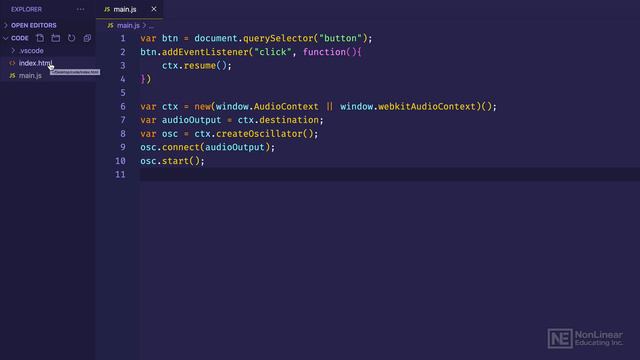
Task: Click "createOscillator" on line 8
Action: [259, 134]
